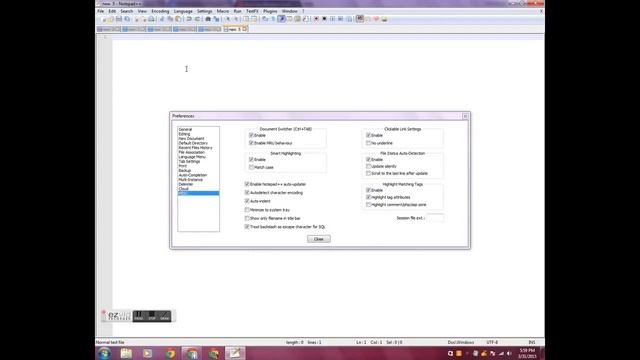Toggle Highlight tag attributes checkbox
640x360 pixels.
point(368,197)
